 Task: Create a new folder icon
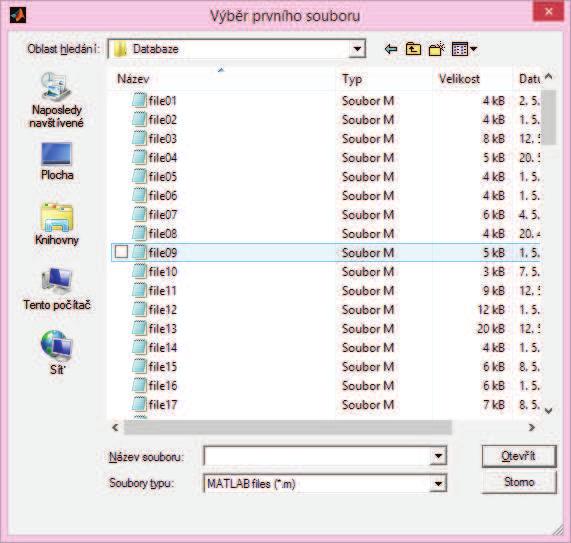click(x=437, y=49)
